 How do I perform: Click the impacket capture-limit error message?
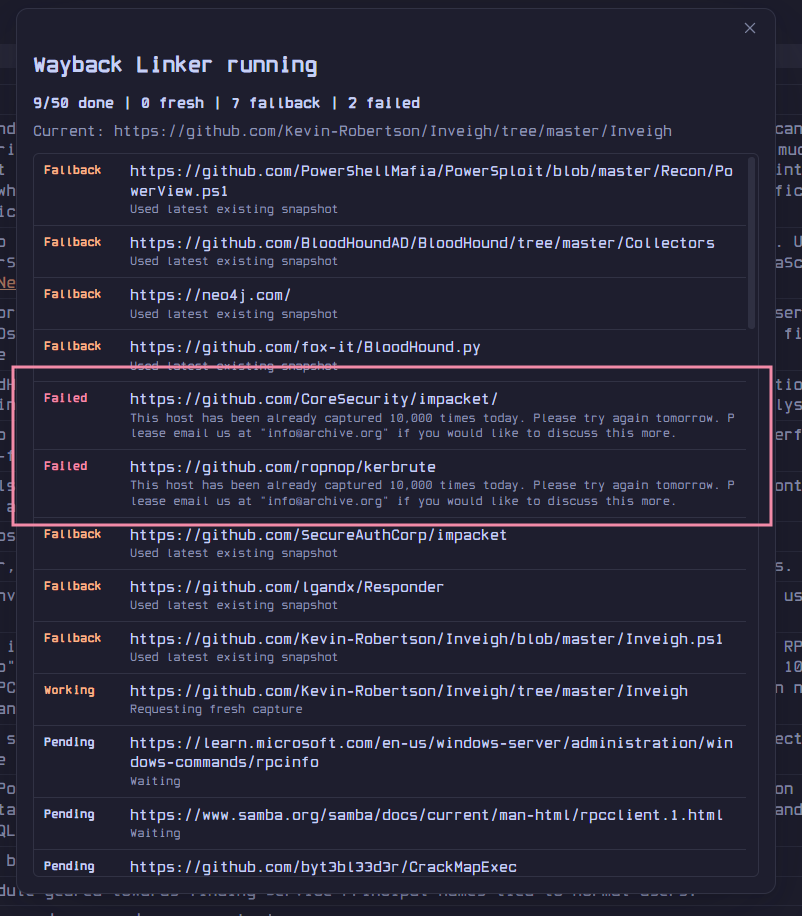pos(432,425)
